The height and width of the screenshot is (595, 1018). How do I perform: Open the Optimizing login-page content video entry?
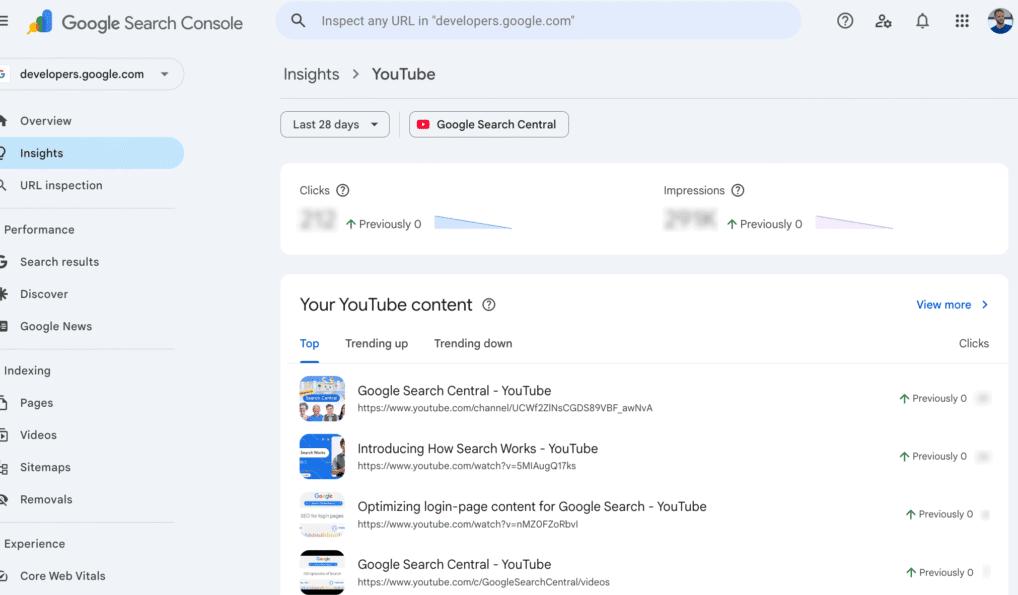(x=531, y=507)
